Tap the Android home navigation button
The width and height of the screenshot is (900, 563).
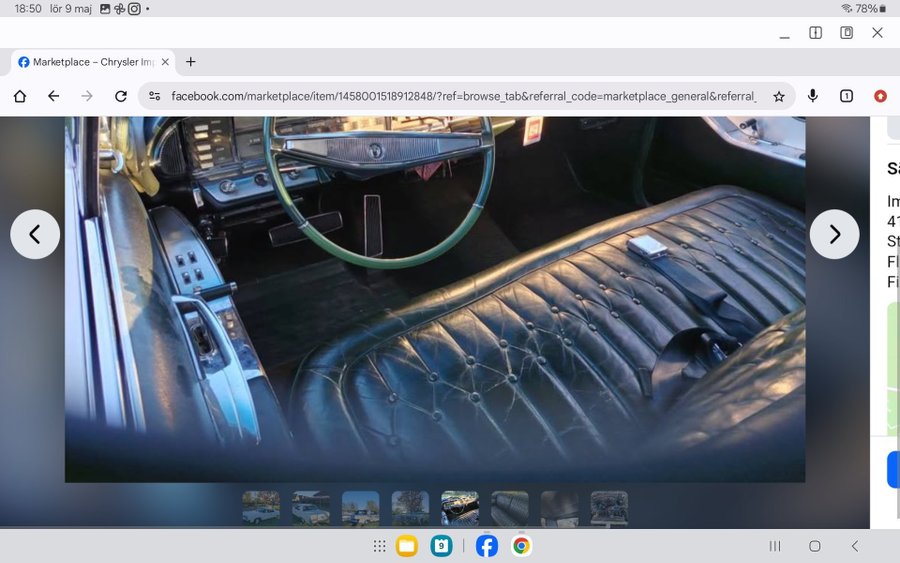coord(814,546)
